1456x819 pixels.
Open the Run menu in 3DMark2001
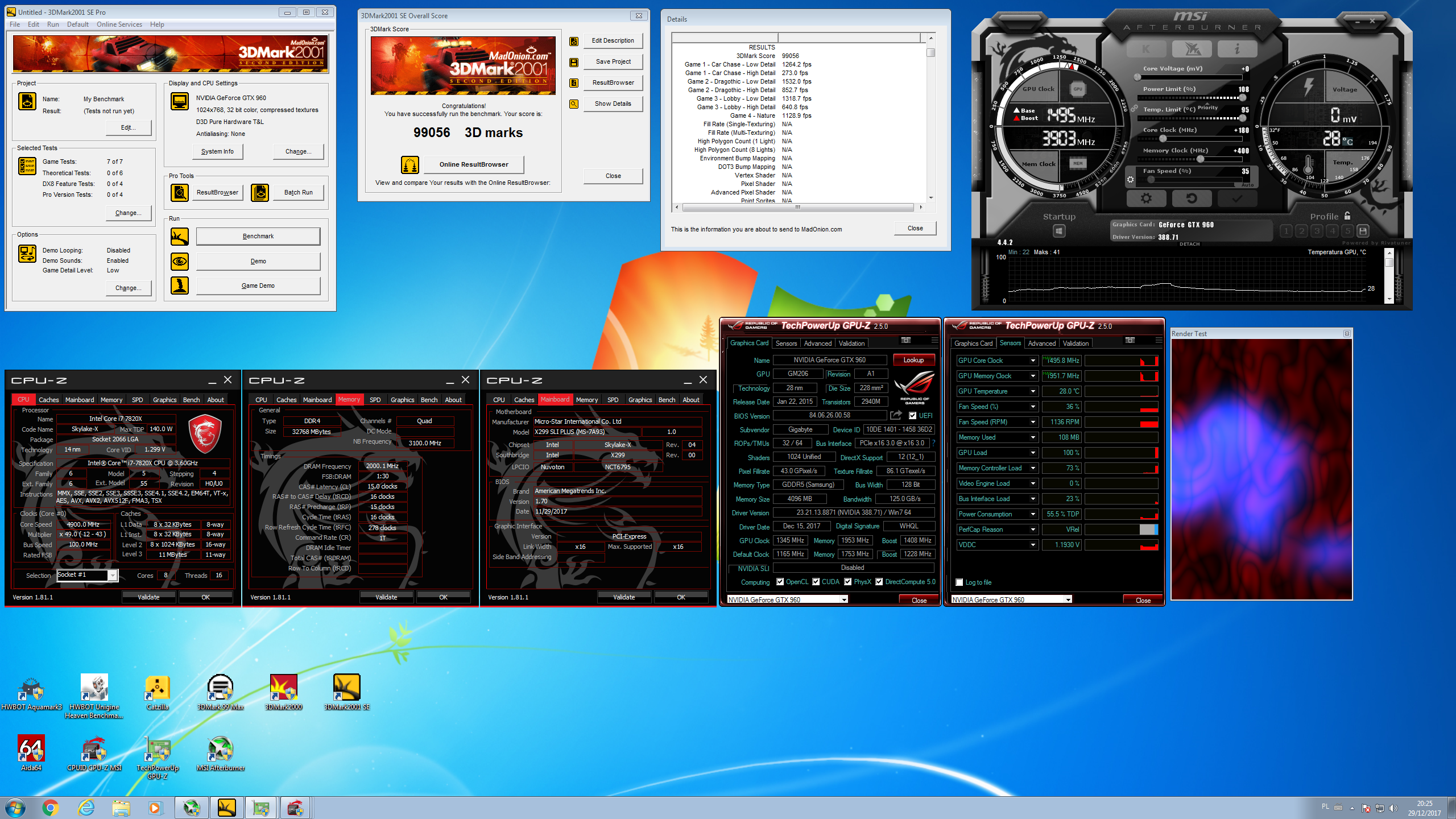coord(53,24)
